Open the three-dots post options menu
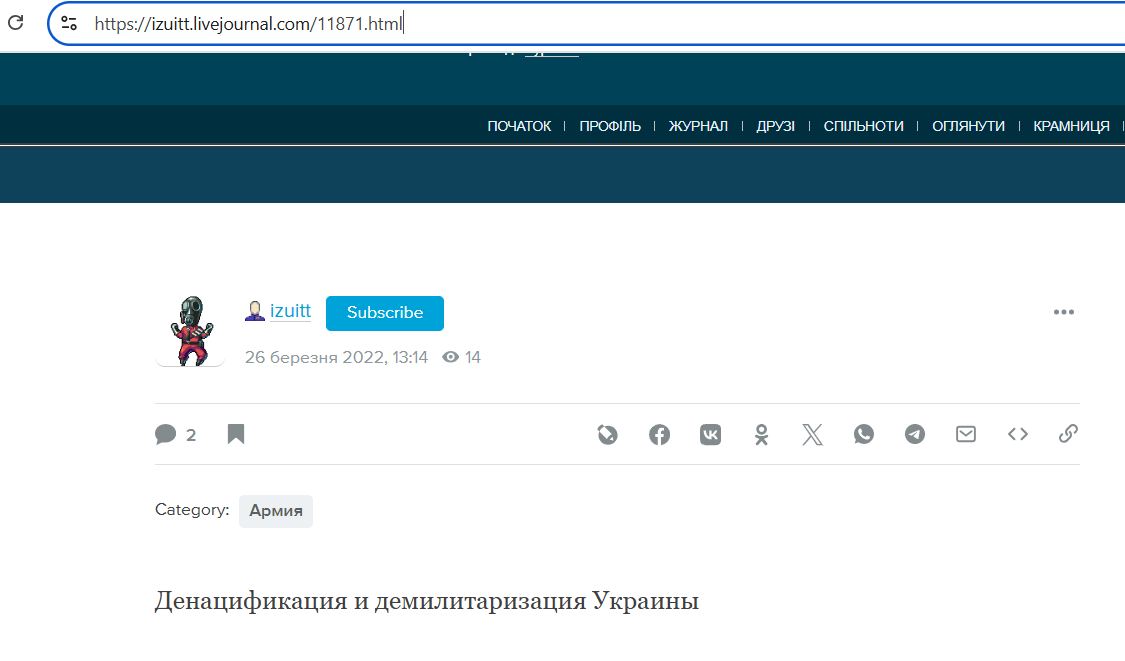The width and height of the screenshot is (1125, 661). [1063, 312]
